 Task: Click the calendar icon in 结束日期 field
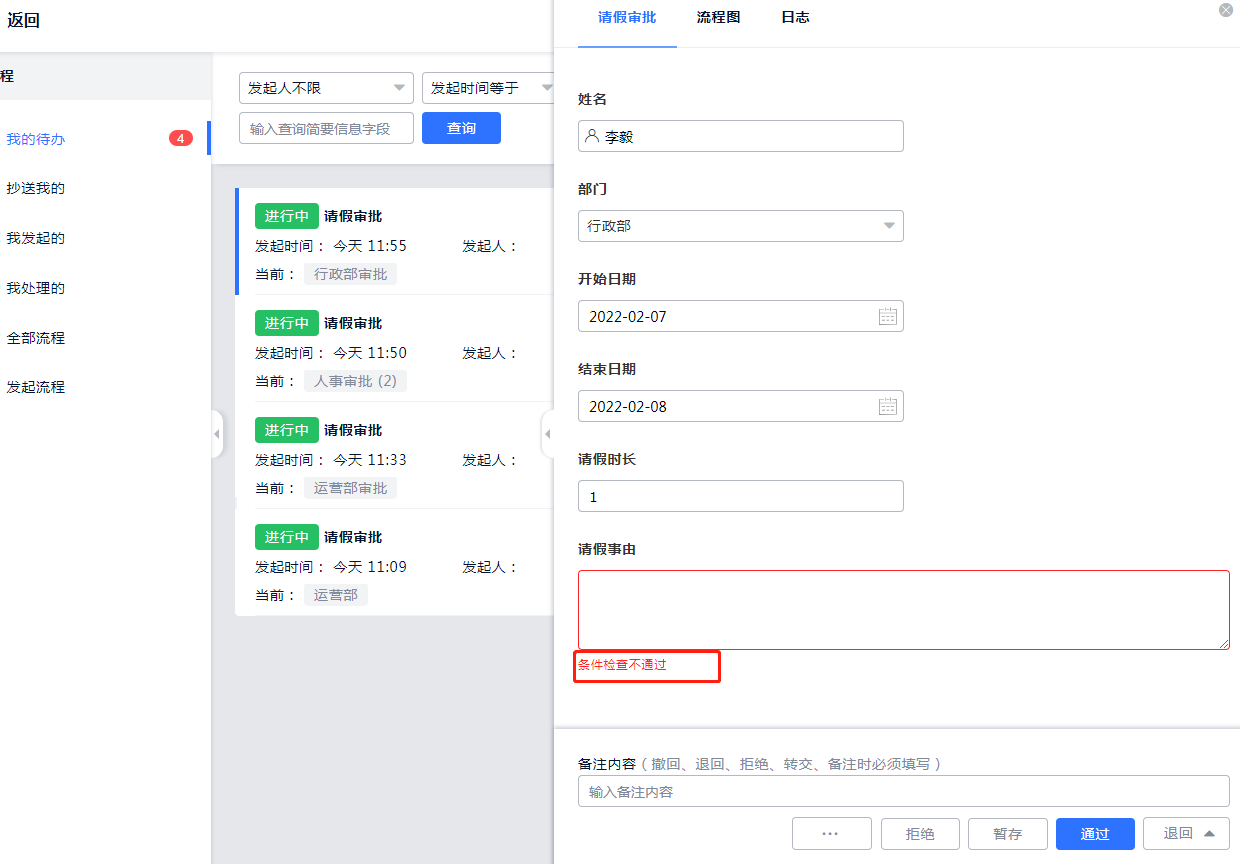pyautogui.click(x=887, y=407)
